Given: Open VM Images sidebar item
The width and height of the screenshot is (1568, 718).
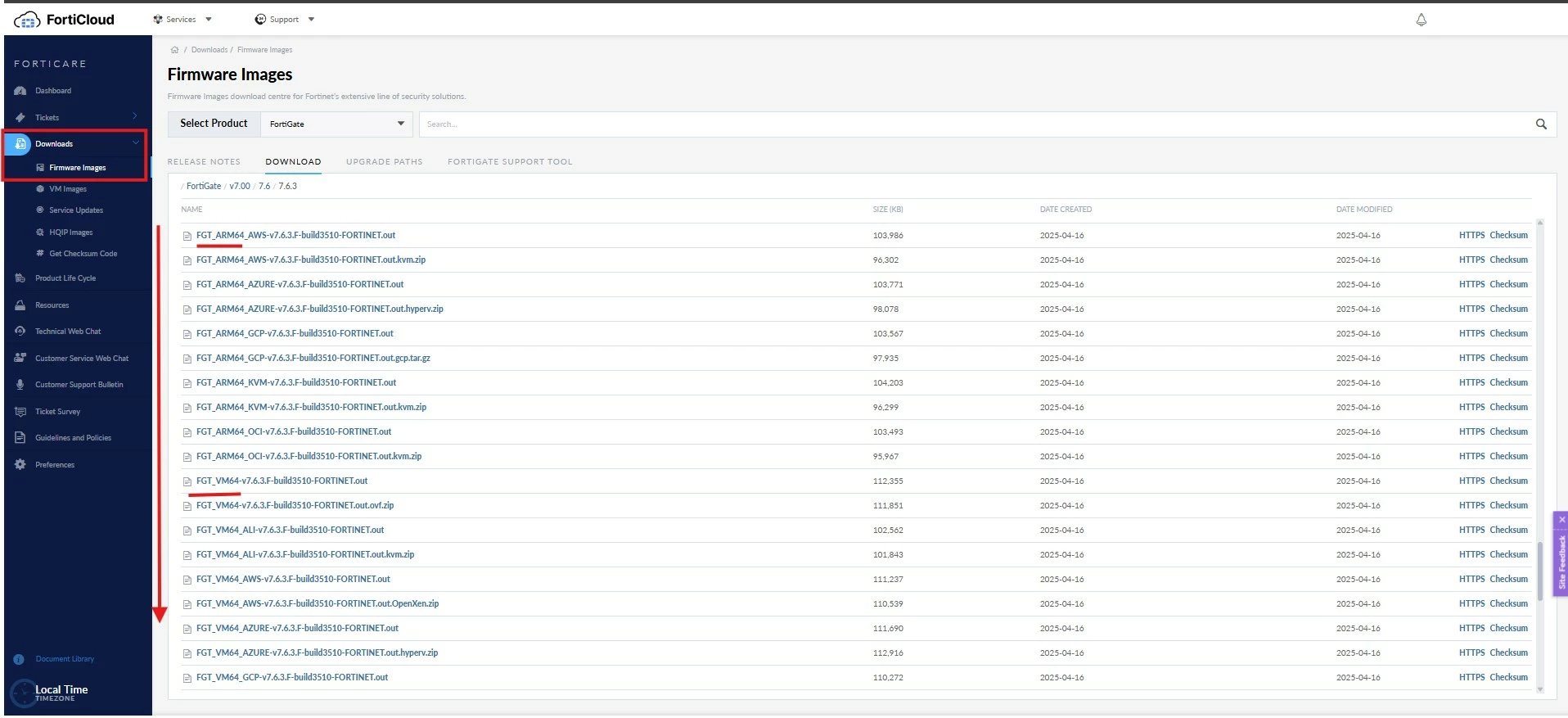Looking at the screenshot, I should tap(68, 189).
